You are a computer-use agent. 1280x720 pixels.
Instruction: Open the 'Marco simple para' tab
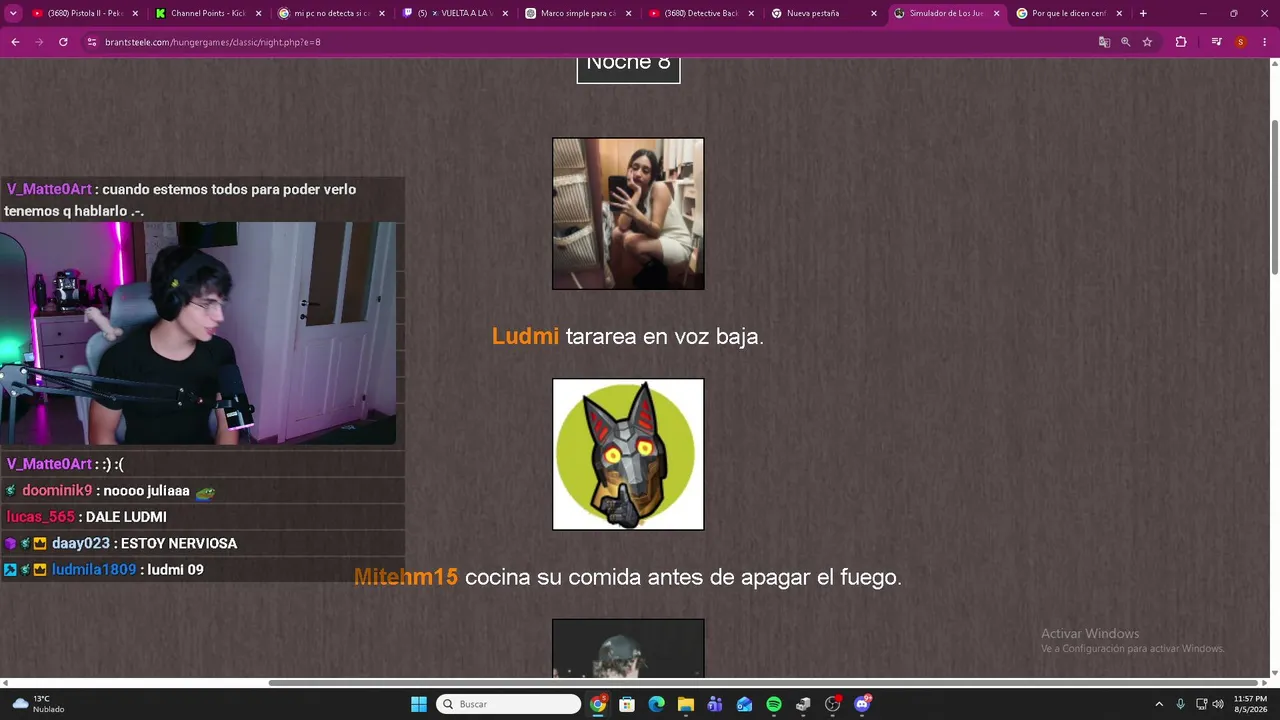click(577, 13)
